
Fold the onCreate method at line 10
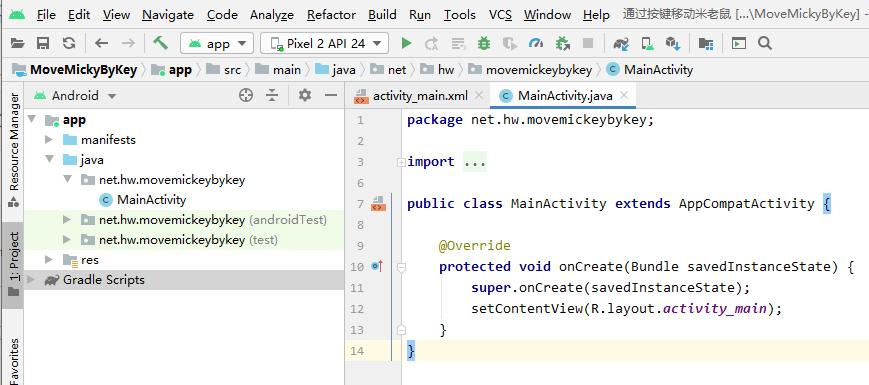(x=401, y=267)
